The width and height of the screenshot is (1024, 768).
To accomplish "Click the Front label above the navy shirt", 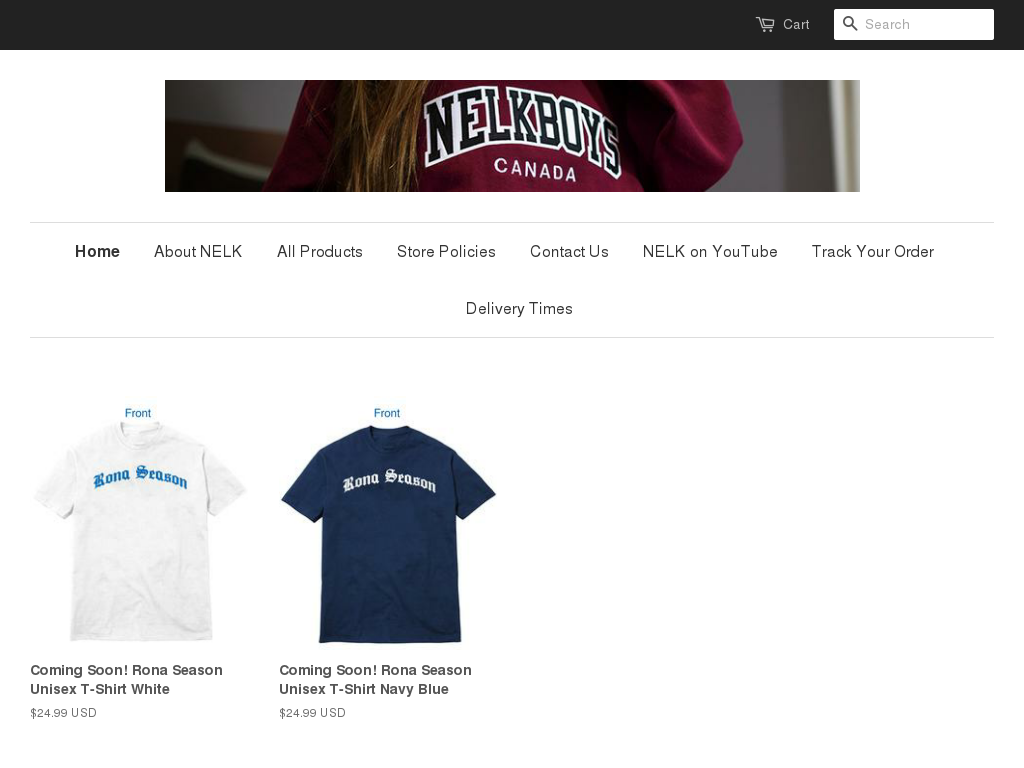I will point(387,413).
